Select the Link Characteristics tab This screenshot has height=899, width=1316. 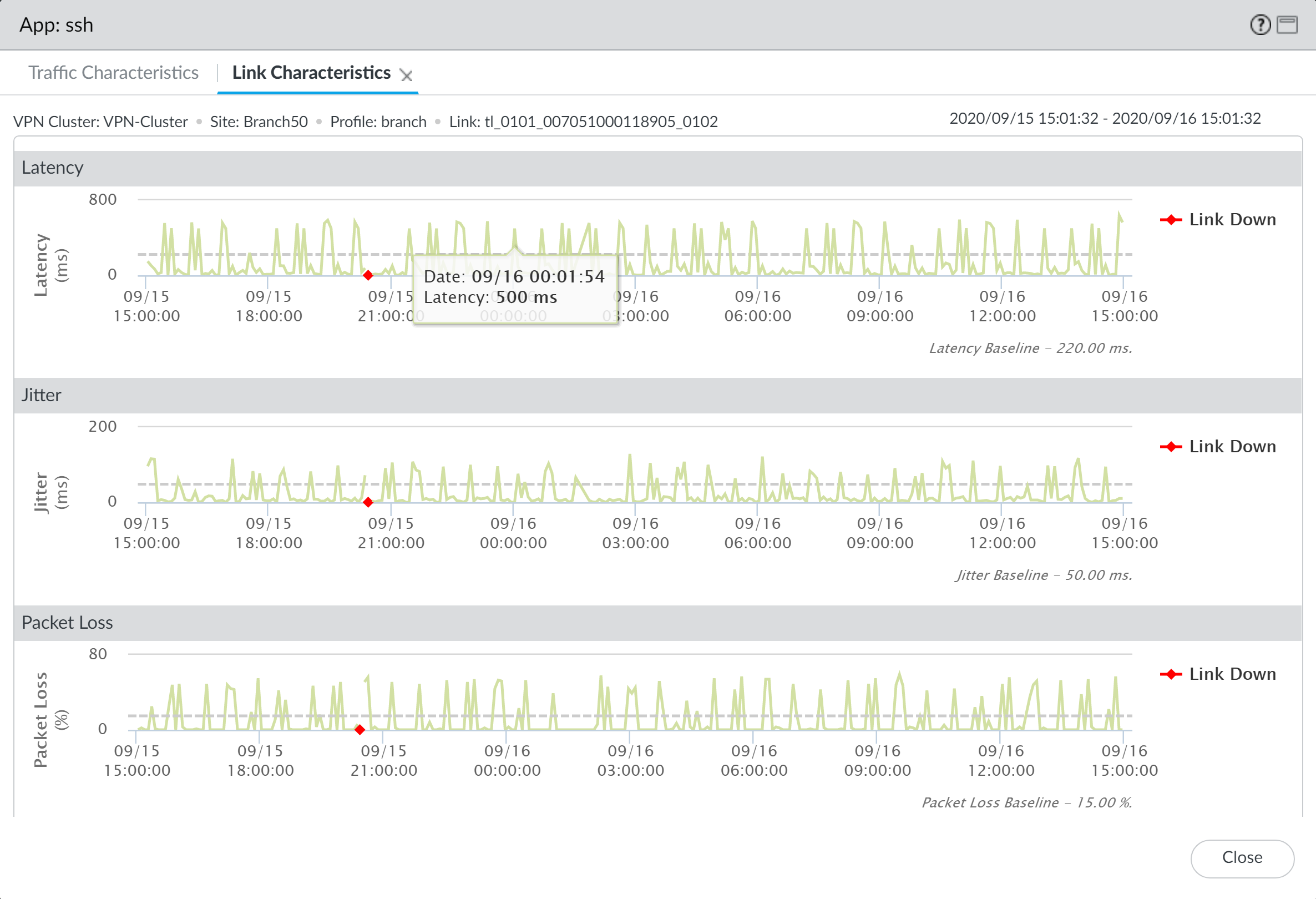(x=311, y=73)
